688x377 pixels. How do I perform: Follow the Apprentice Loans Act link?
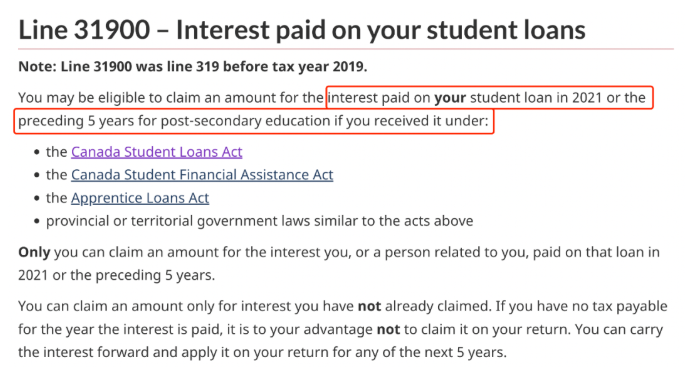[140, 198]
